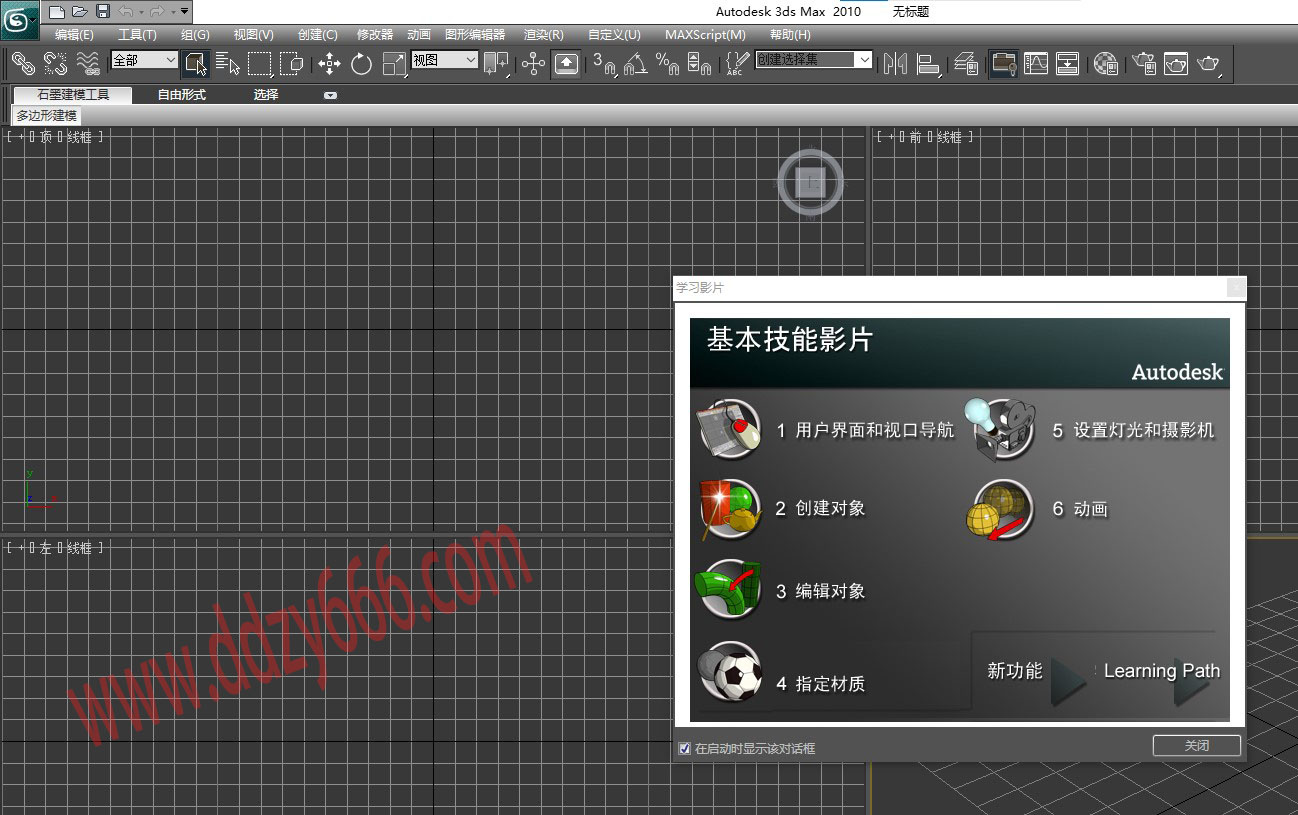1298x815 pixels.
Task: Open the Redo history dropdown arrow
Action: 172,12
